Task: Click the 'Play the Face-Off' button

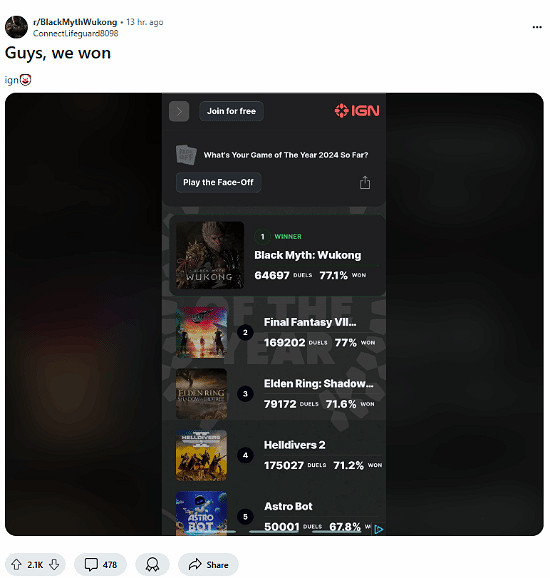Action: coord(218,182)
